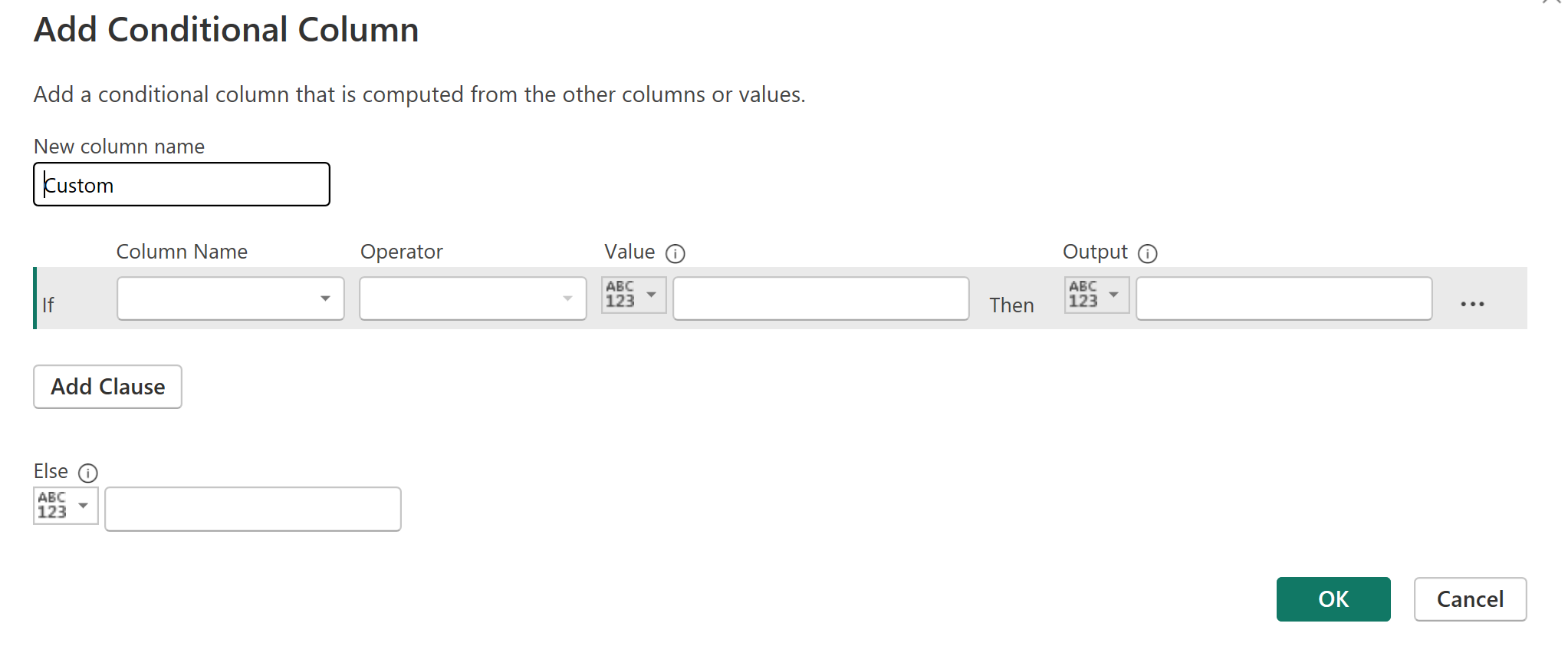Expand the Column Name dropdown
1568x653 pixels.
[230, 298]
